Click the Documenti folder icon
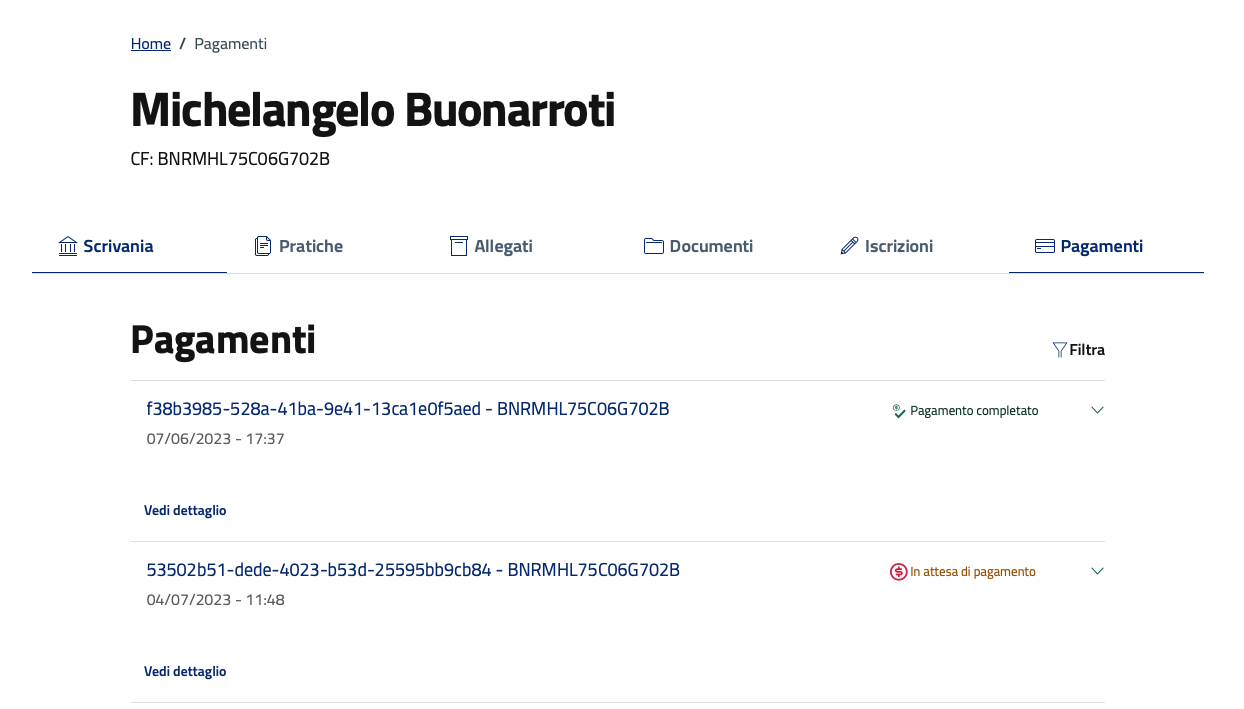Screen dimensions: 1244x709 (x=654, y=246)
